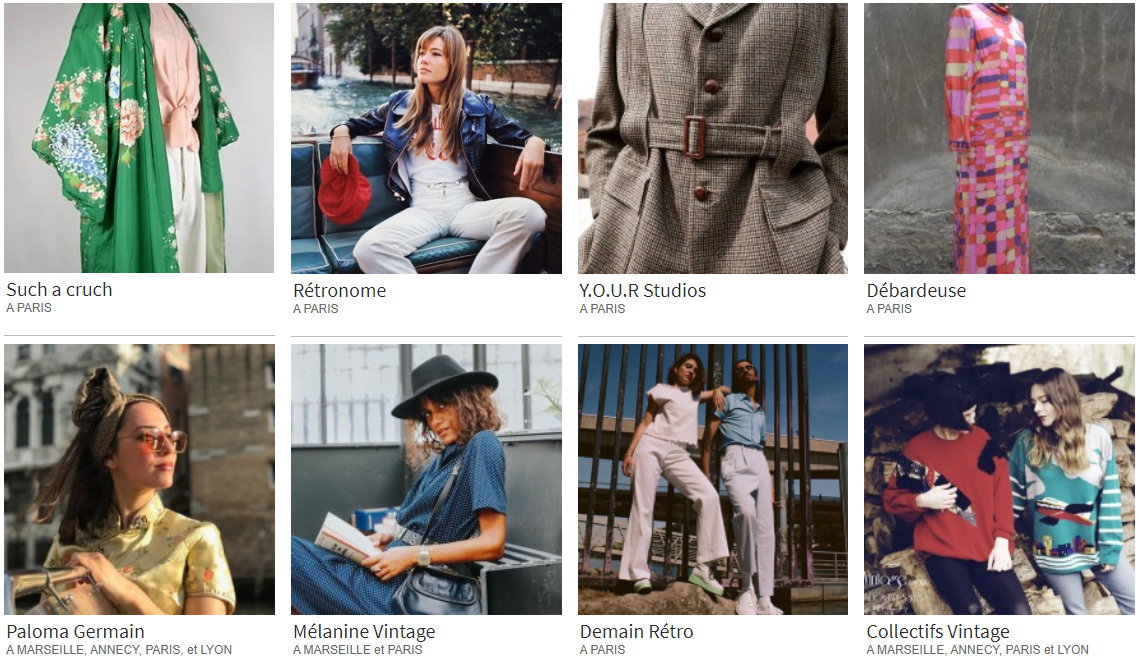Click the A MARSEILLE et PARIS location text
The width and height of the screenshot is (1139, 669).
point(357,649)
